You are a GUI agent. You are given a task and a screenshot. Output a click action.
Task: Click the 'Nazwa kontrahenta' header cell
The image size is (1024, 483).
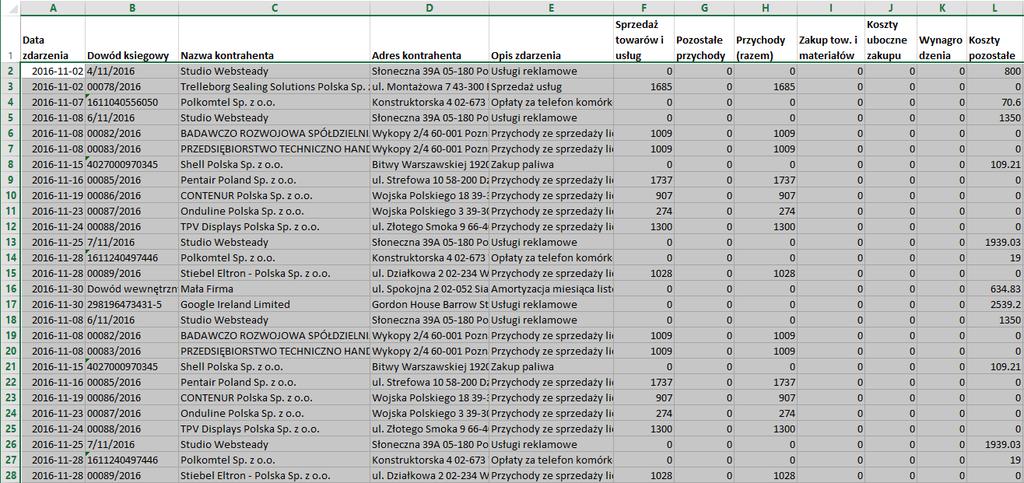coord(274,39)
